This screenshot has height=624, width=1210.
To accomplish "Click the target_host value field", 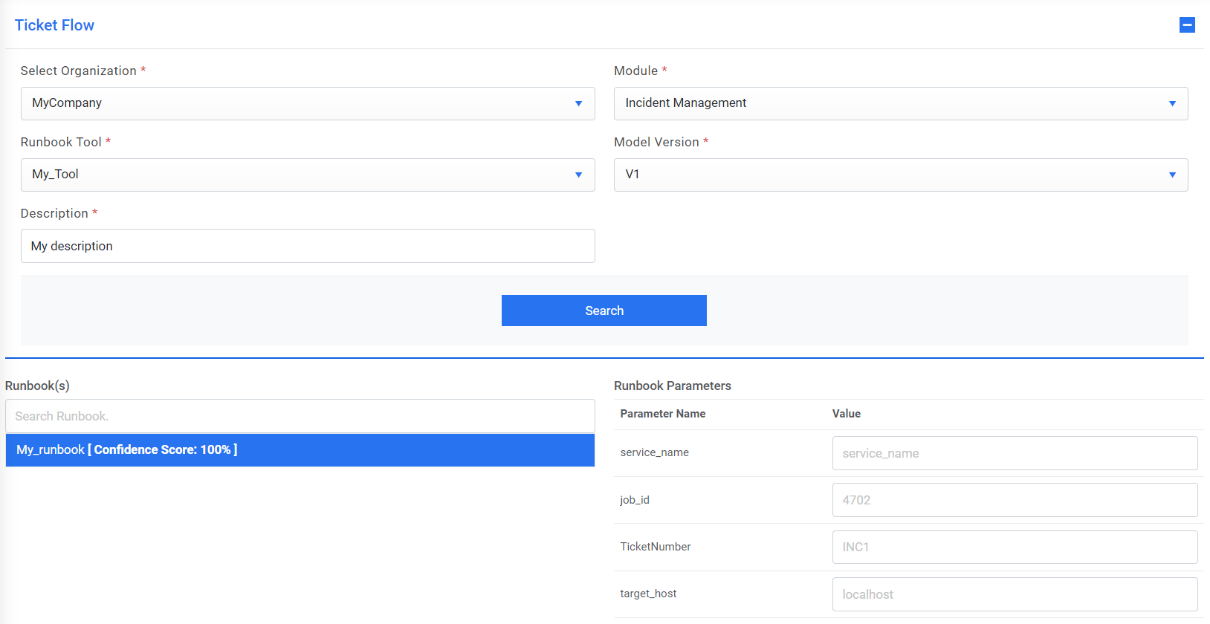I will click(1014, 594).
